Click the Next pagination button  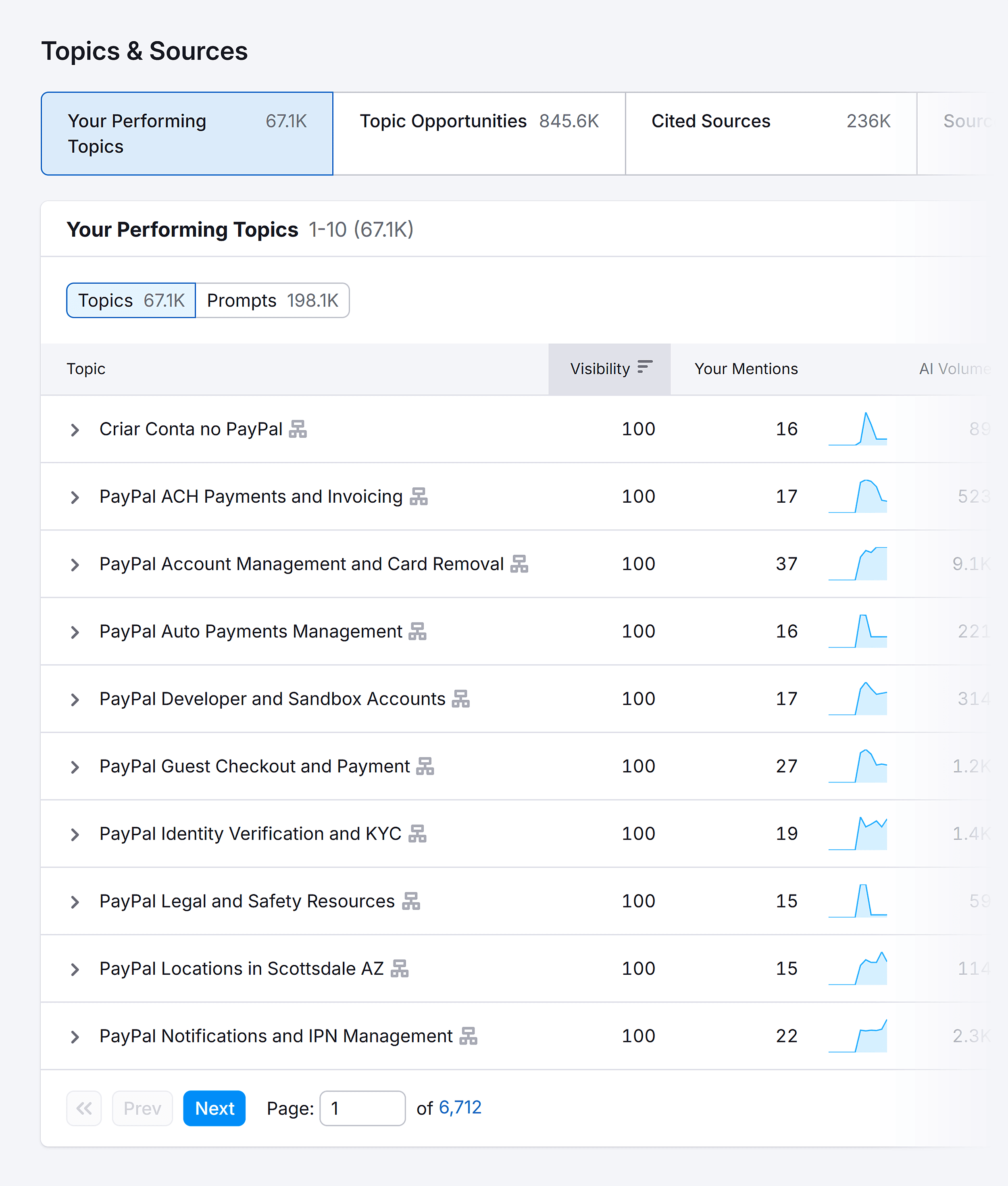click(214, 1108)
